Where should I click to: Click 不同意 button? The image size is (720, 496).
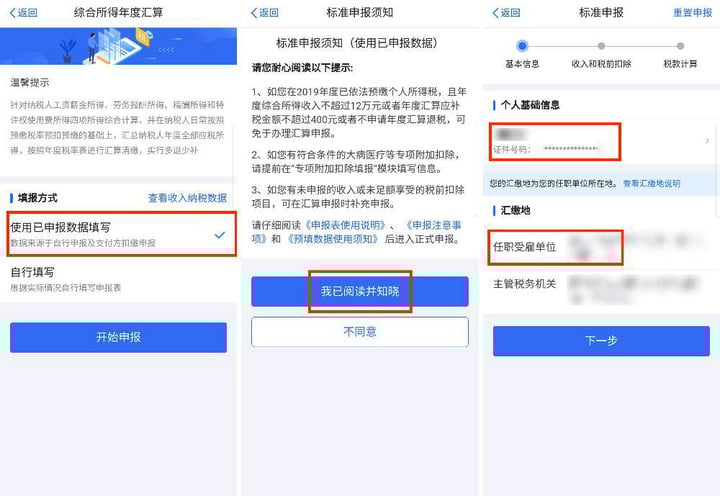coord(360,332)
